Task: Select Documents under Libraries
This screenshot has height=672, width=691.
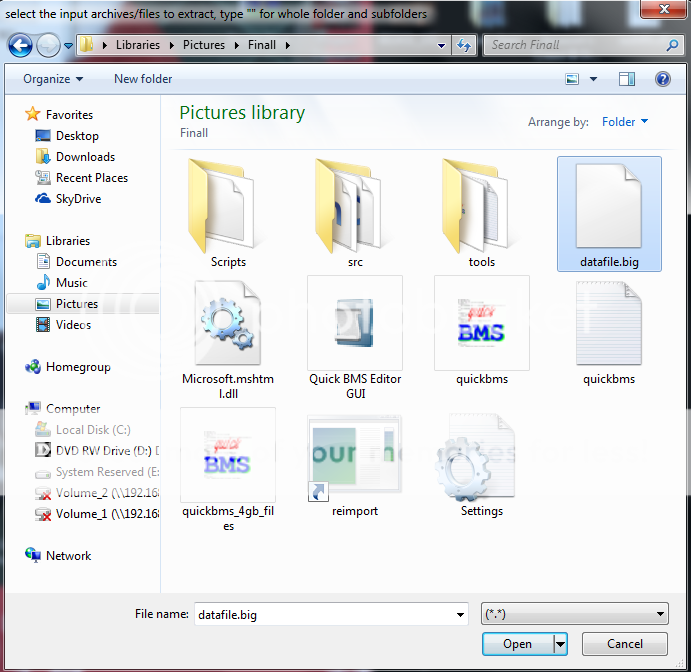Action: [86, 262]
